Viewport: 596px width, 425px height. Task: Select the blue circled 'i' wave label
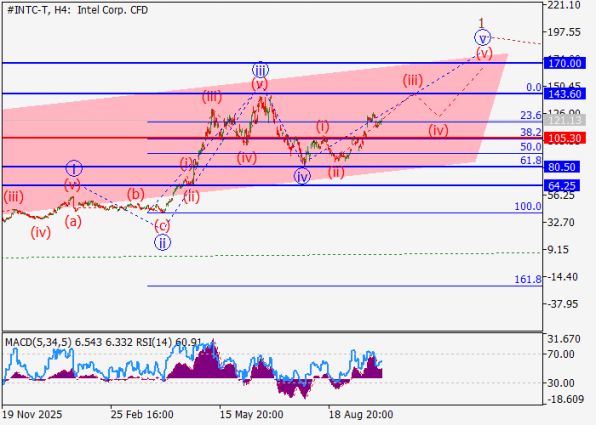(74, 168)
